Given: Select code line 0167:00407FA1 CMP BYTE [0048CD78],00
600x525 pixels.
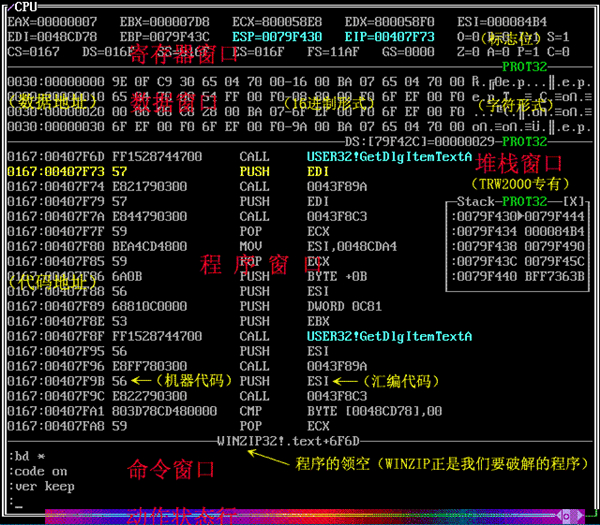Looking at the screenshot, I should [x=225, y=411].
